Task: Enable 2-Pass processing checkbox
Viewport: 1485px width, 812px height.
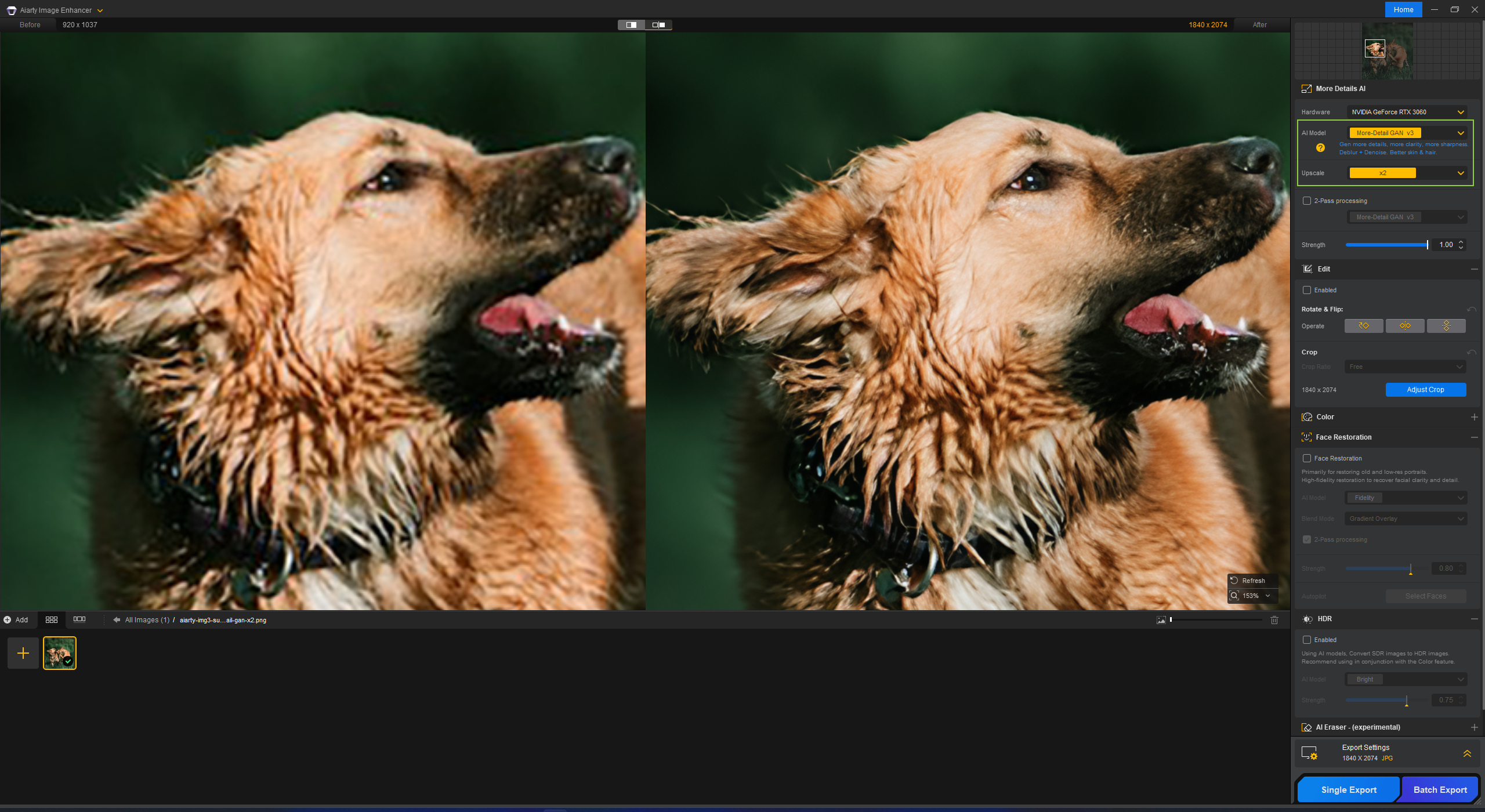Action: (1307, 201)
